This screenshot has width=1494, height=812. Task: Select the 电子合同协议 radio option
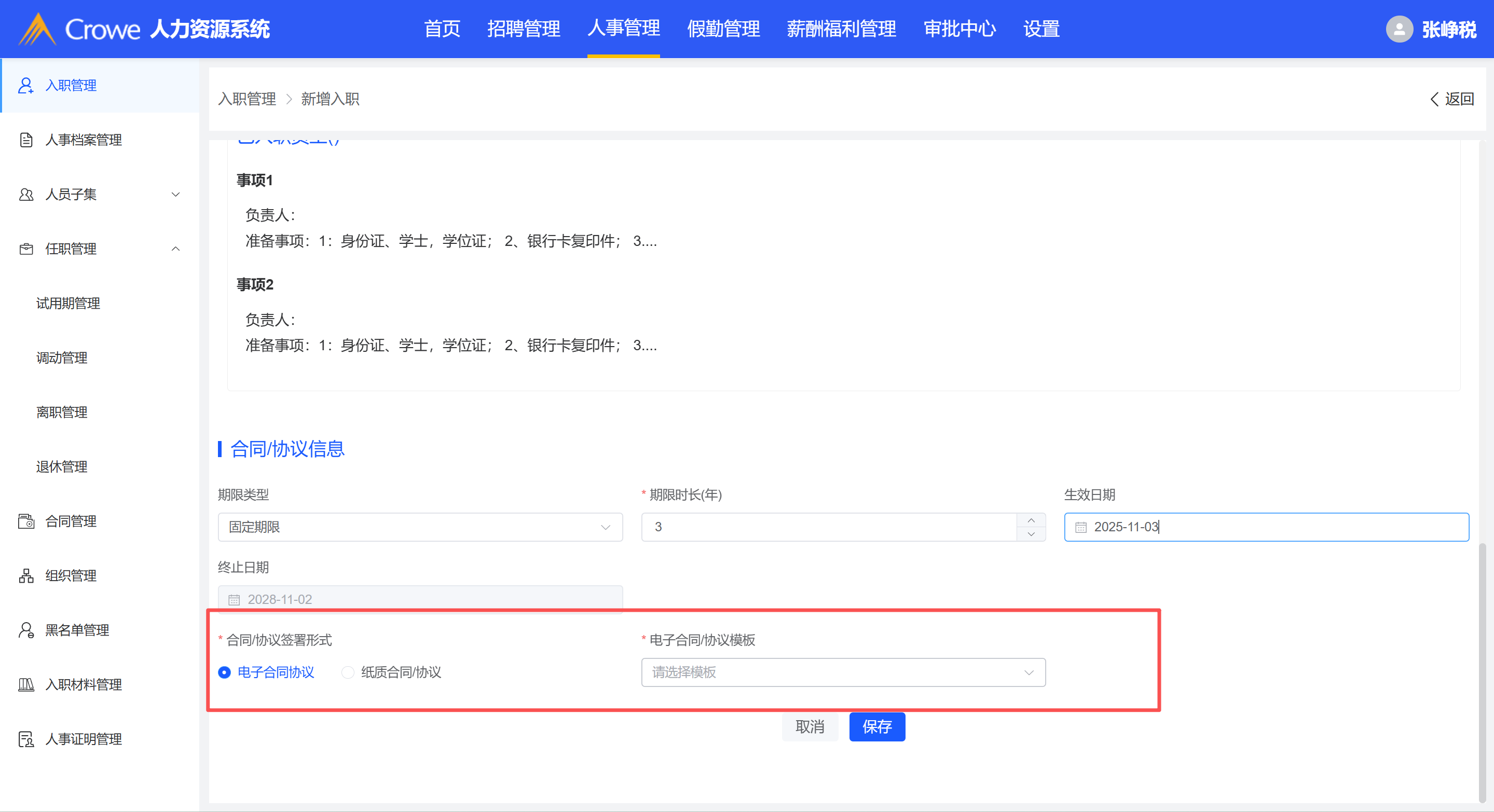click(x=225, y=672)
